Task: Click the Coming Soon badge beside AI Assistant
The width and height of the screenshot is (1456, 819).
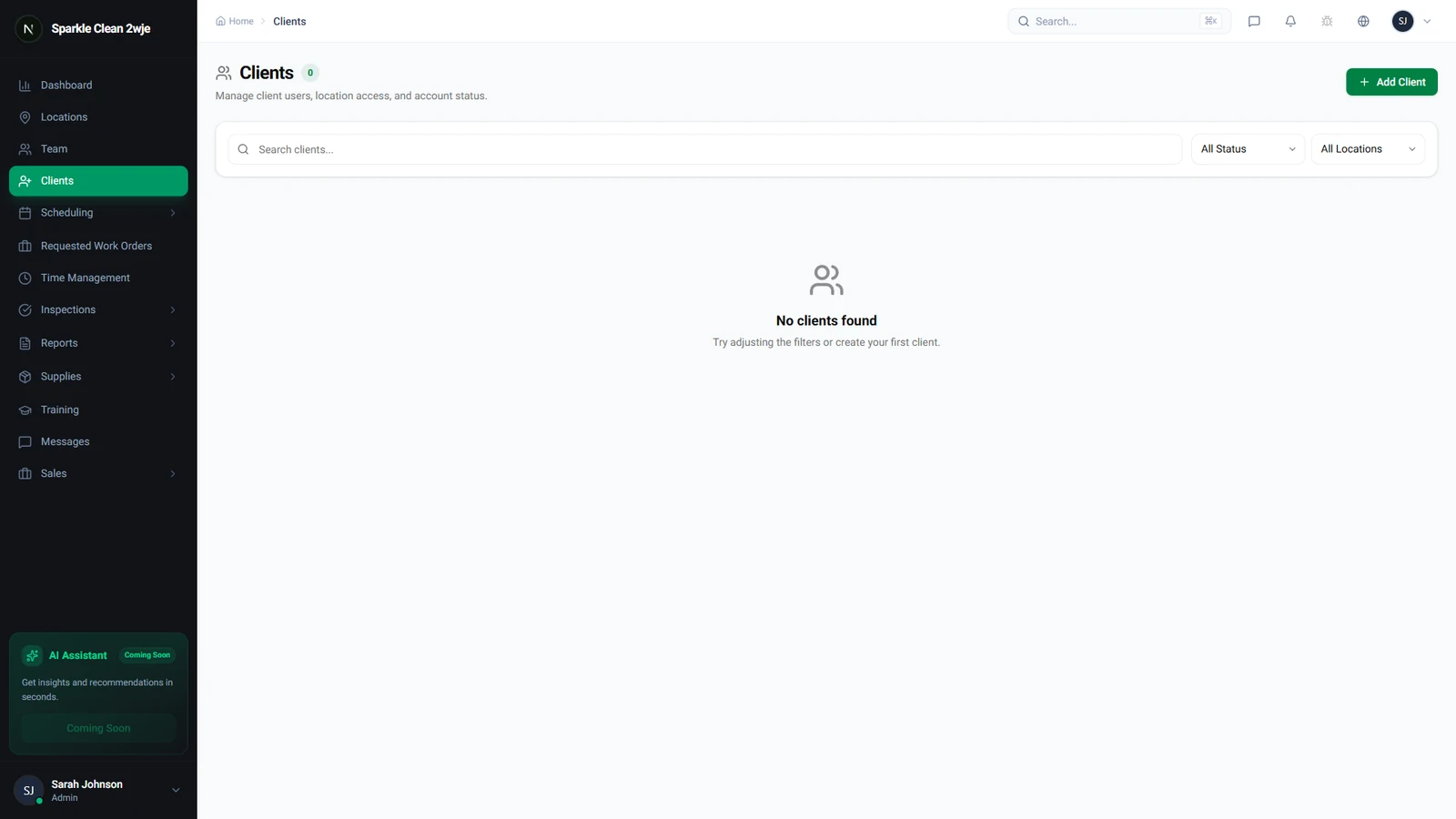Action: coord(147,655)
